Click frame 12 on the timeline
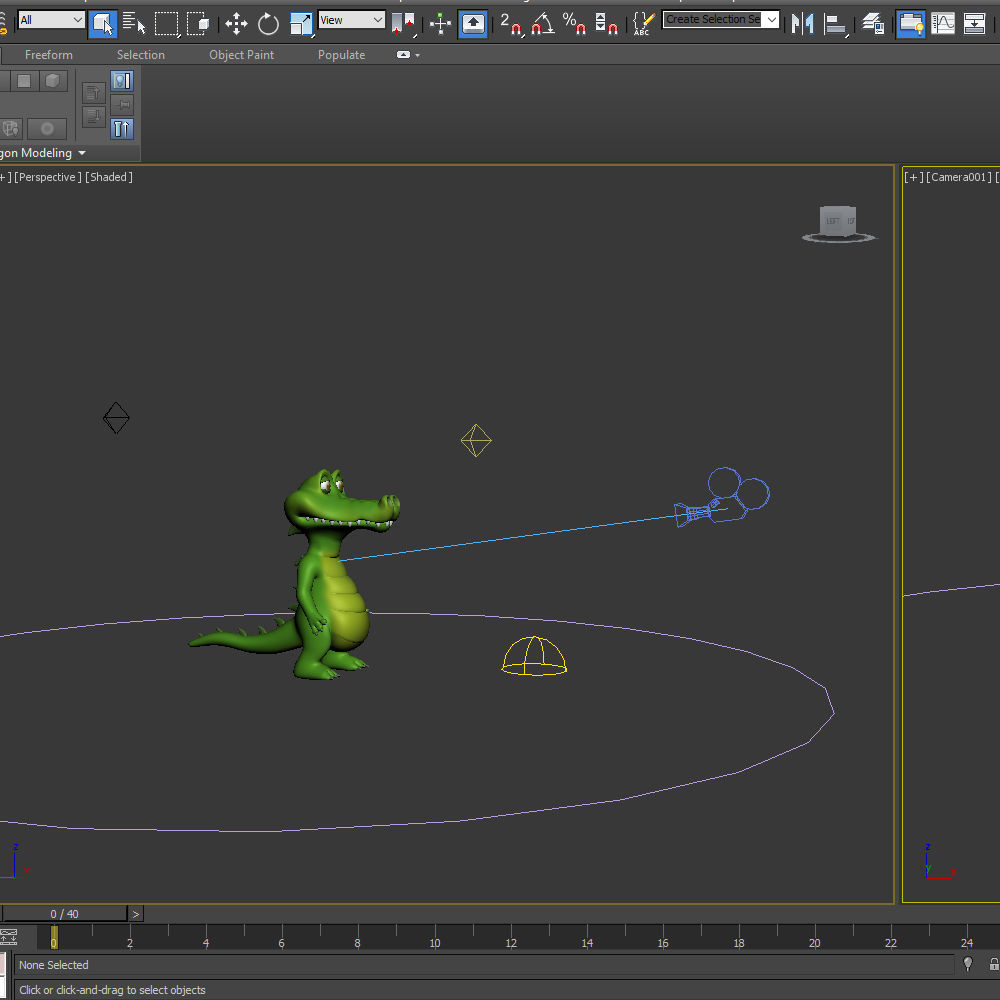 pos(511,942)
